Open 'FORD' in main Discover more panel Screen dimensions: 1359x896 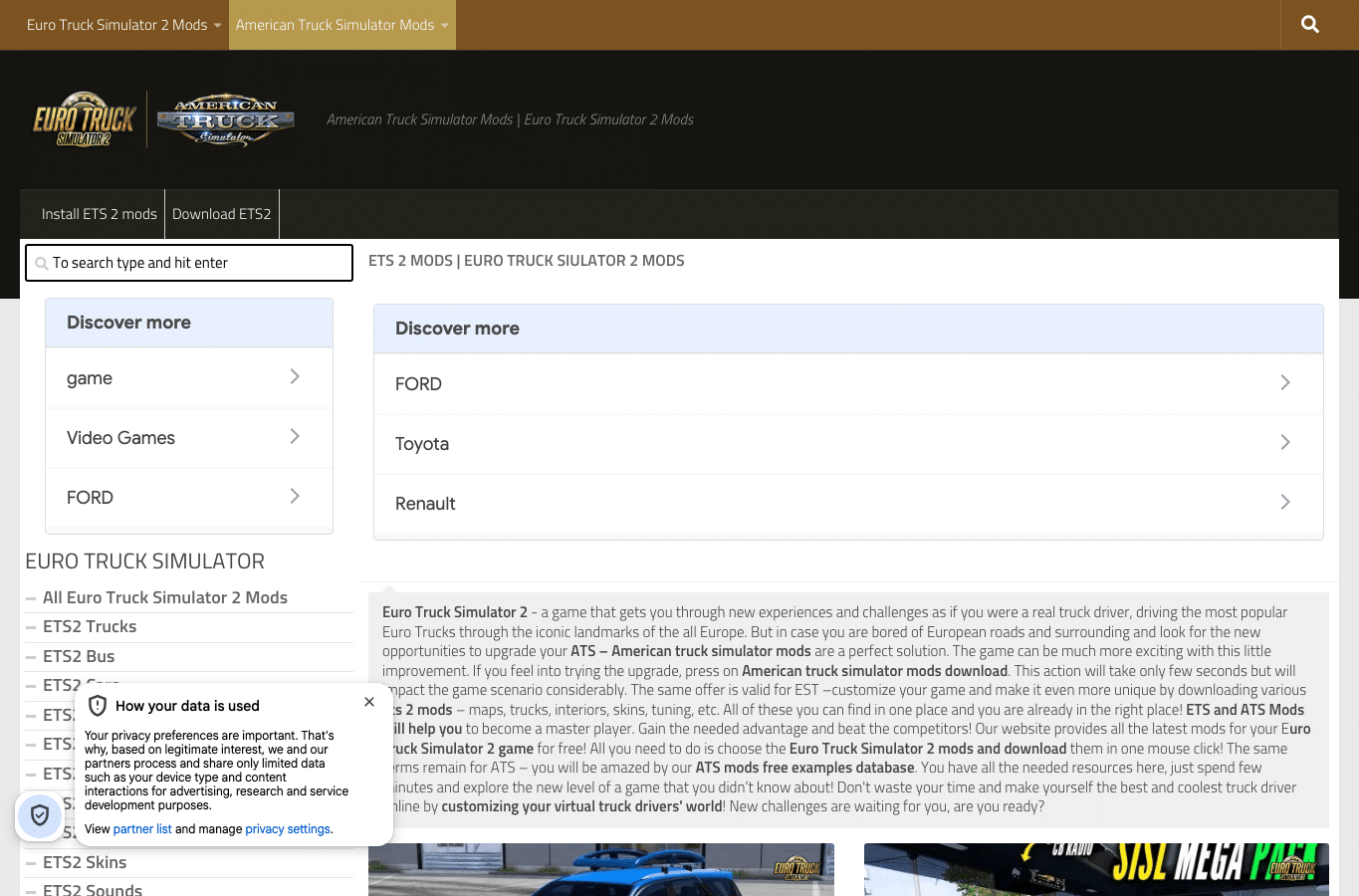[848, 384]
